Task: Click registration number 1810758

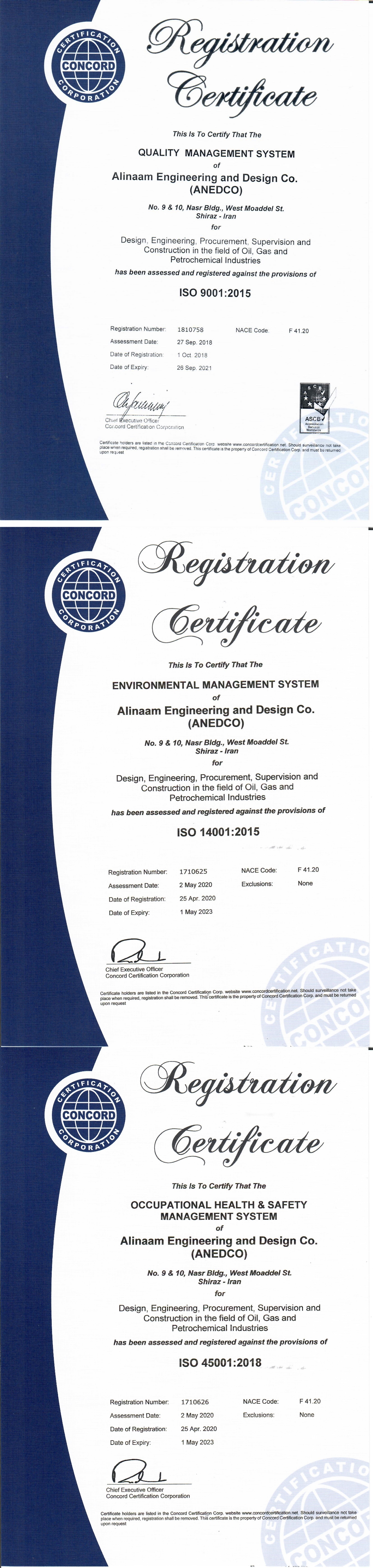Action: (x=190, y=329)
